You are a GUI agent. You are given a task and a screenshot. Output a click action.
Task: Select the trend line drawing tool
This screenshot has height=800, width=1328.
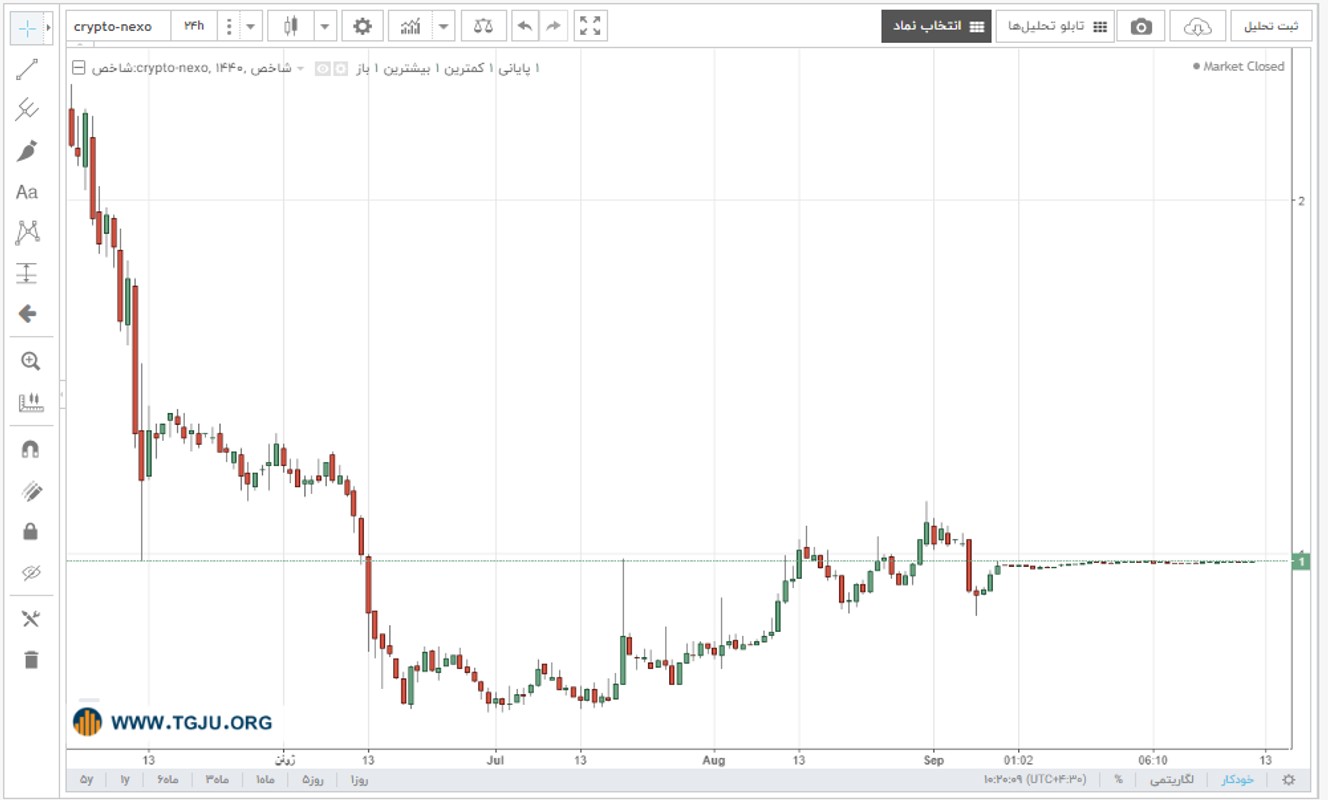click(27, 69)
